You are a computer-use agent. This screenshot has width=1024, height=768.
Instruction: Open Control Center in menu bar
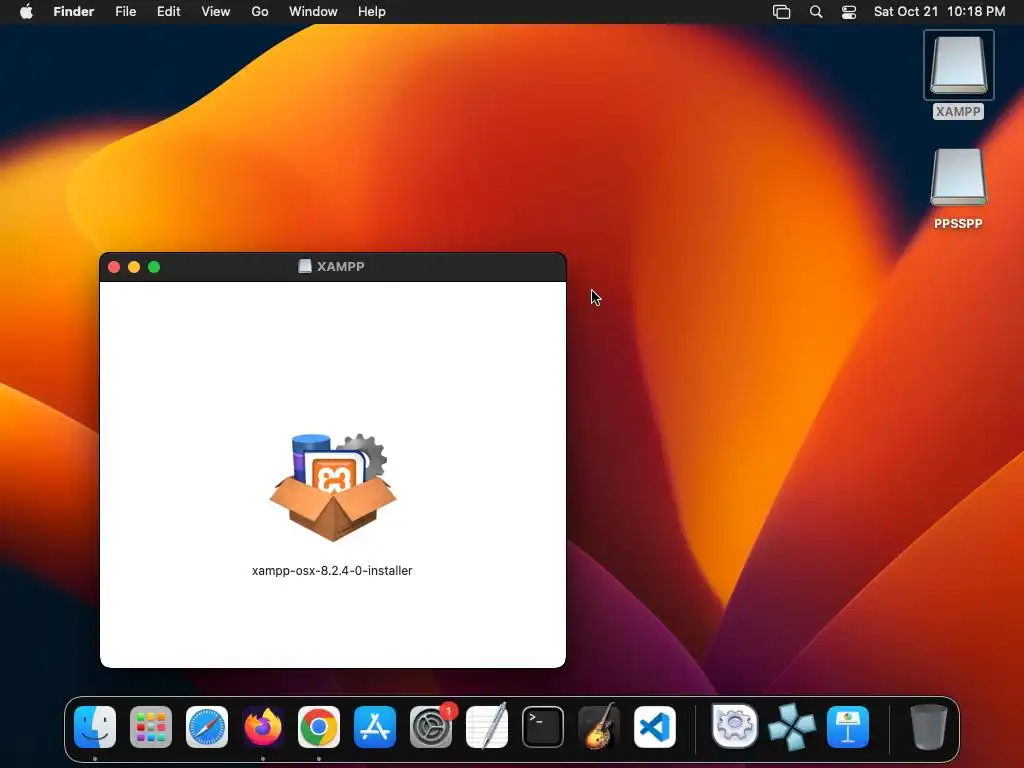[849, 12]
